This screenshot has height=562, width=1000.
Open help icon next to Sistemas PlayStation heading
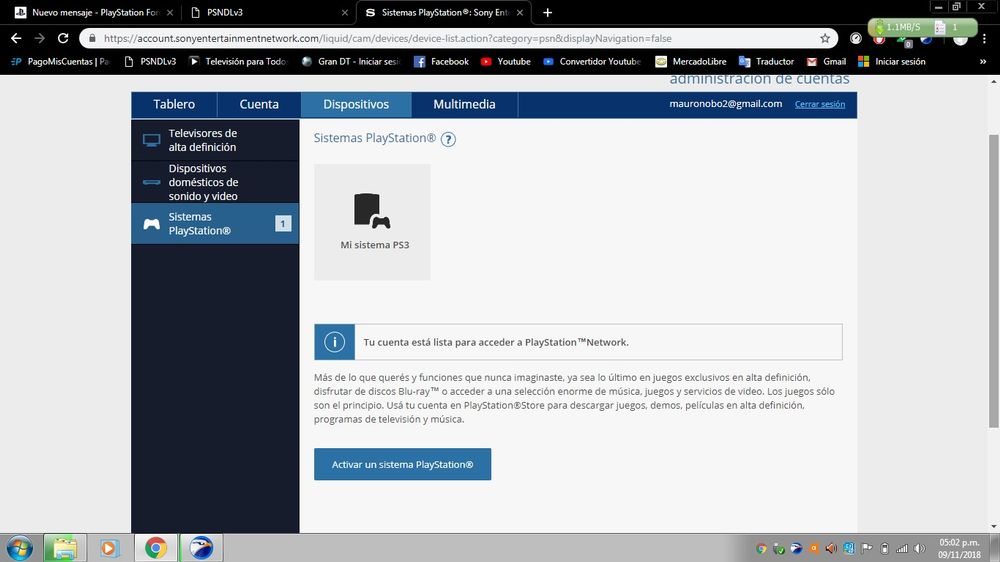coord(448,139)
